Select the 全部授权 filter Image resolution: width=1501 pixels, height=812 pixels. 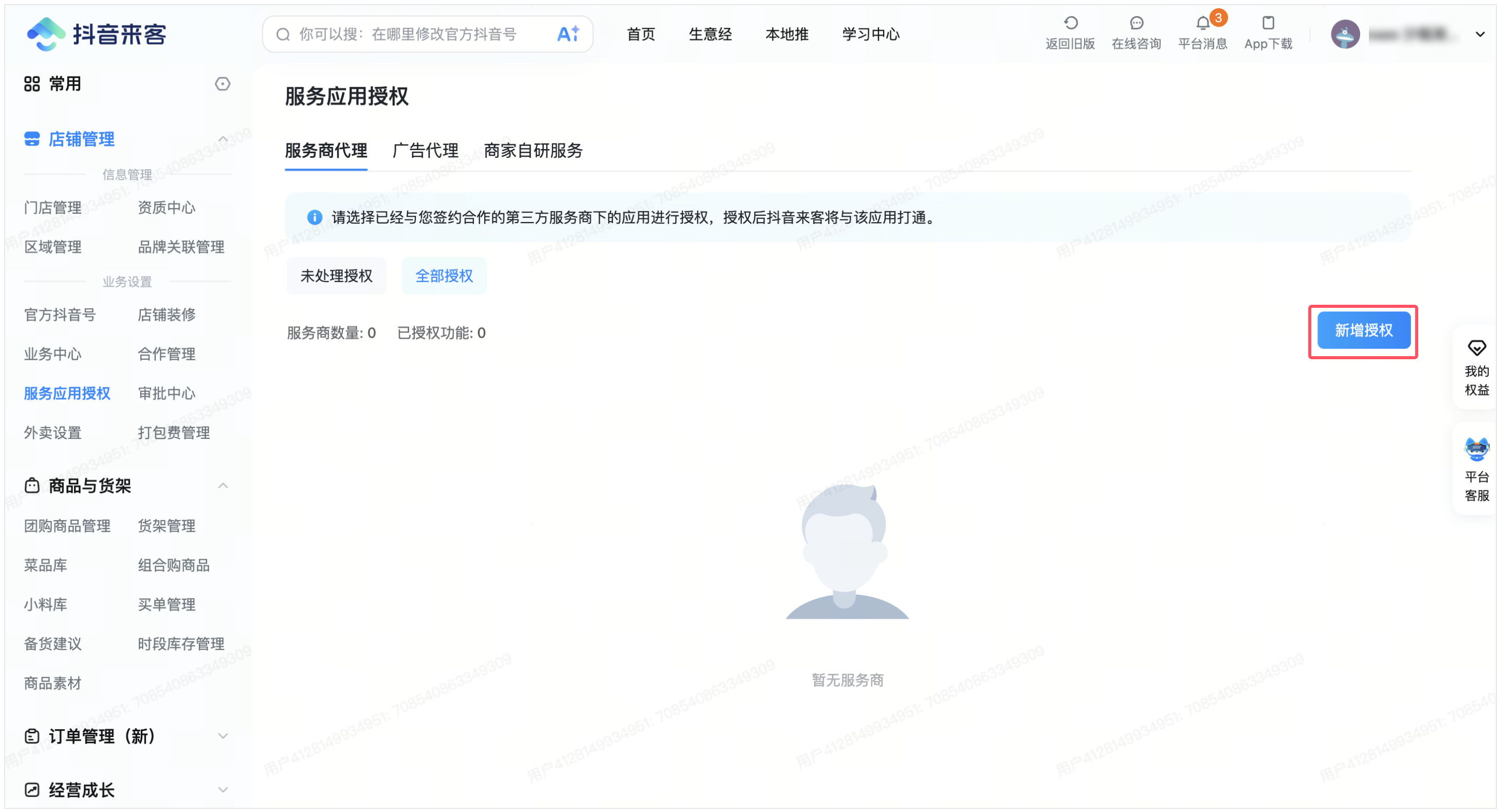444,275
